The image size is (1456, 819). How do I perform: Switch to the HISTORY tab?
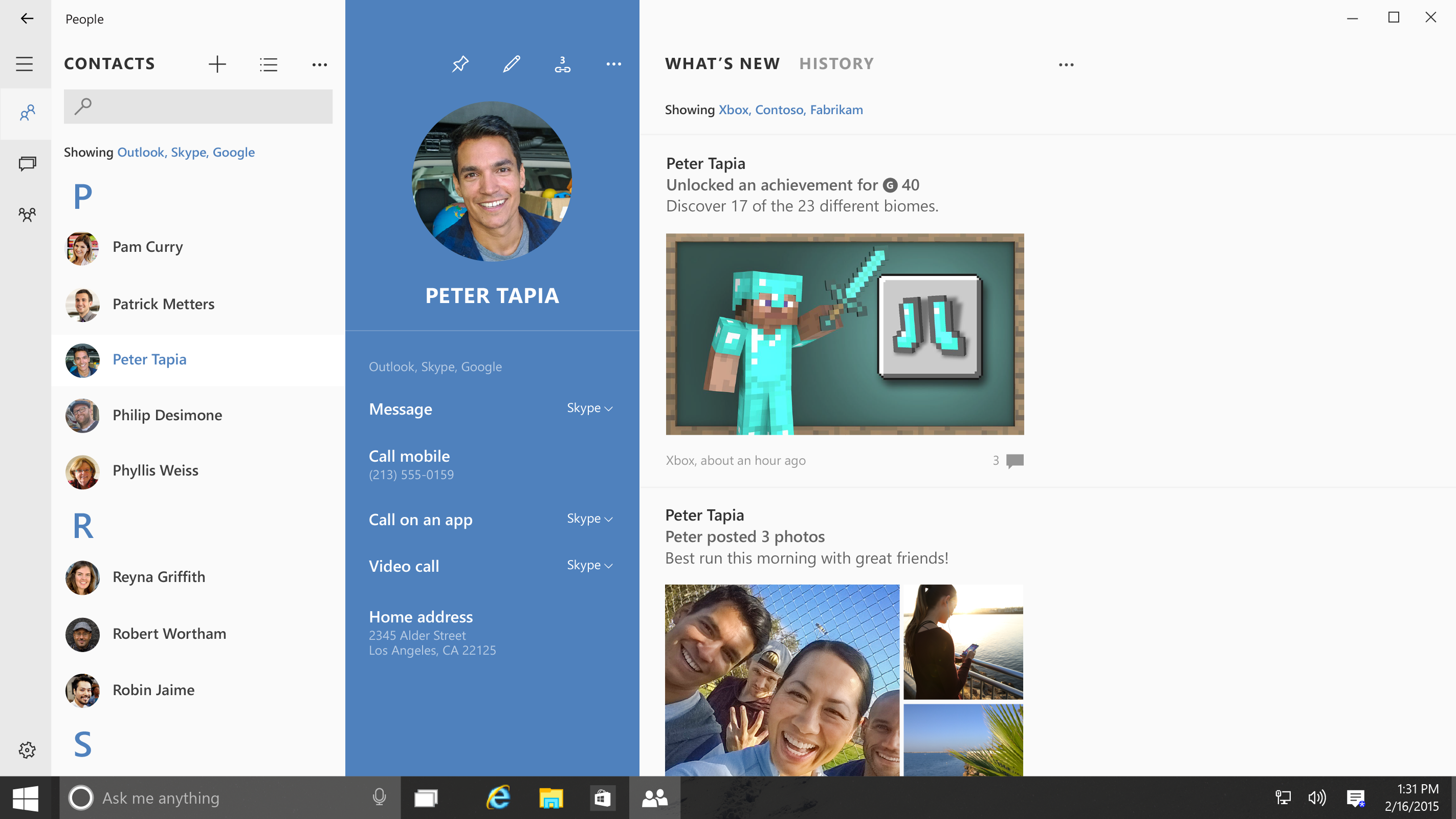pos(836,63)
